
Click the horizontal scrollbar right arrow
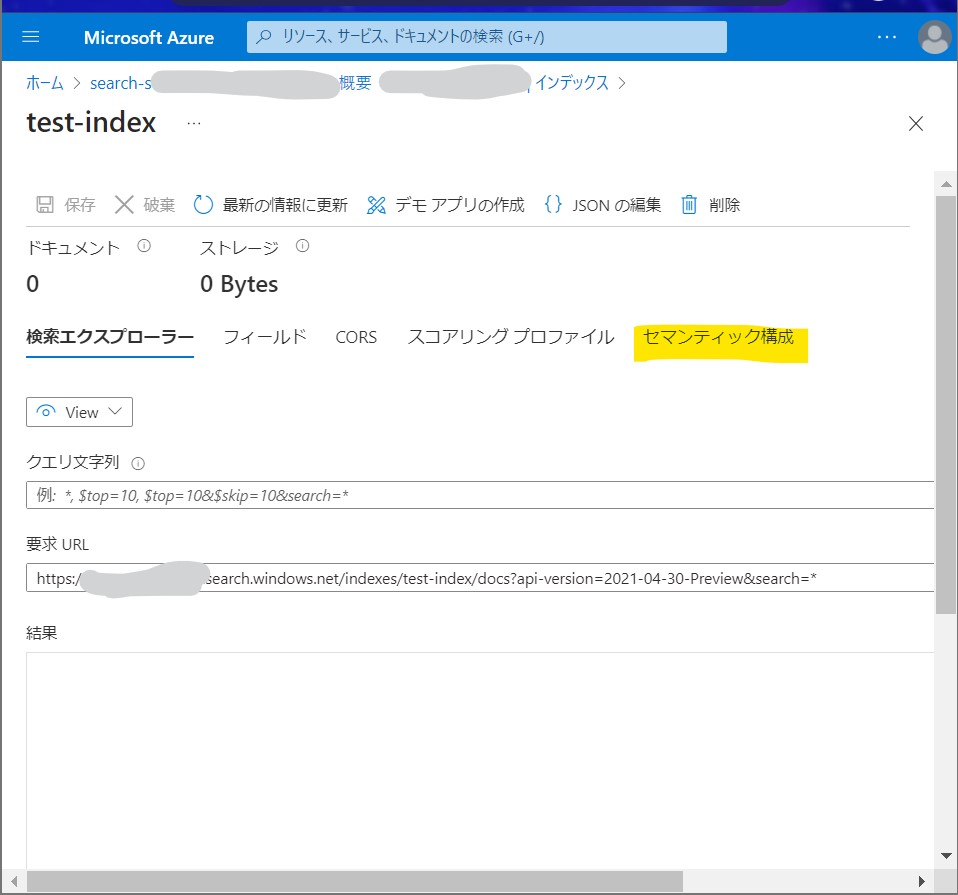922,882
